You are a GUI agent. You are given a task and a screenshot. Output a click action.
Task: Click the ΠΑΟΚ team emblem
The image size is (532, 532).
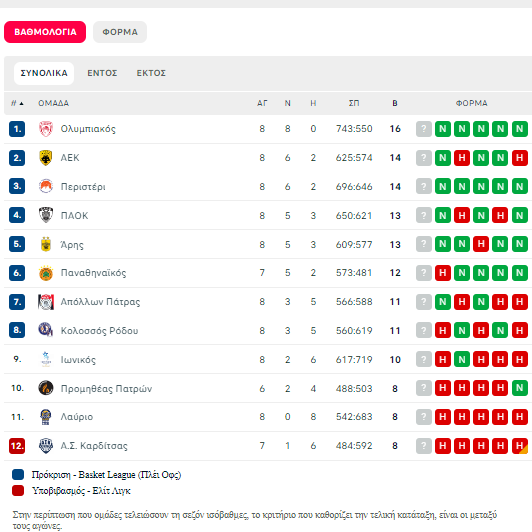[x=46, y=215]
